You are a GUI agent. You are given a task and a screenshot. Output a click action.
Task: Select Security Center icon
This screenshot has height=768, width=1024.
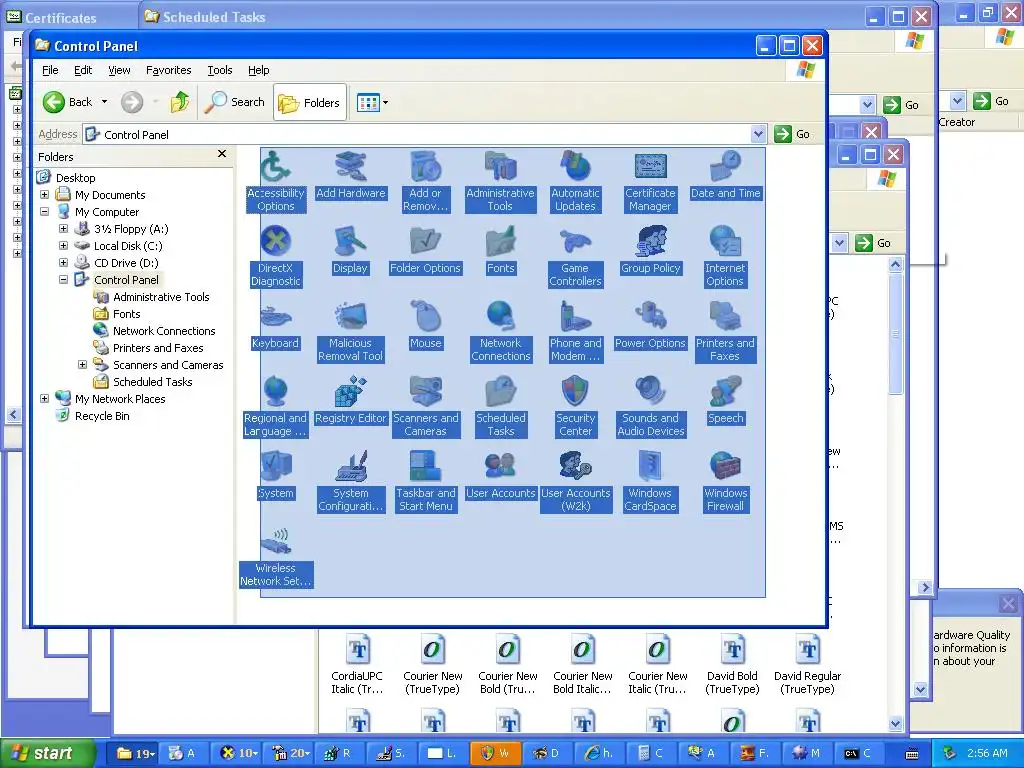click(x=575, y=407)
